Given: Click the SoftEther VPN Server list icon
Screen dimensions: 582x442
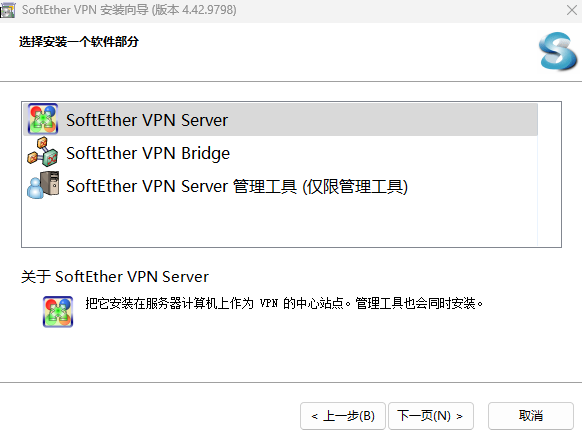Looking at the screenshot, I should (x=43, y=119).
